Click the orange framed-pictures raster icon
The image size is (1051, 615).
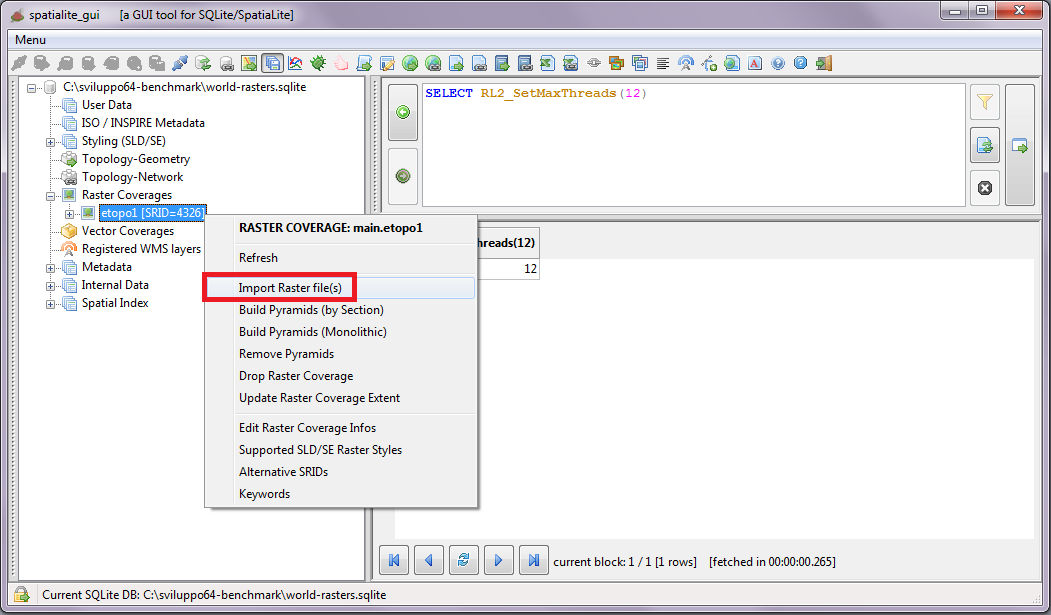click(616, 63)
